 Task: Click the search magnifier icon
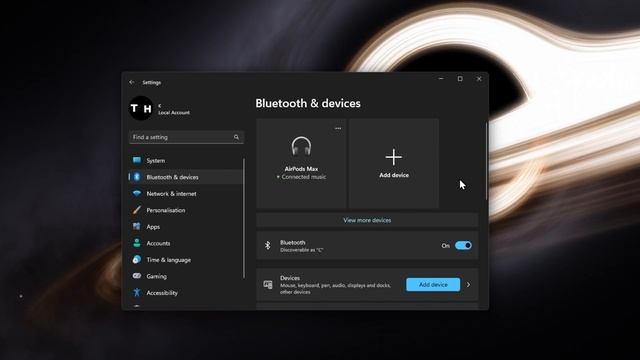(236, 137)
